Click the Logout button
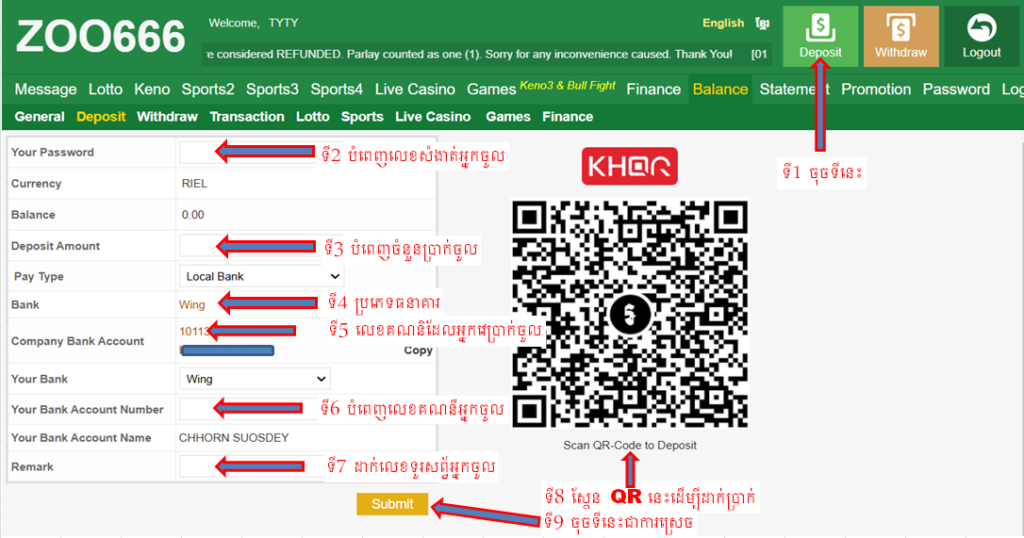1024x538 pixels. click(982, 36)
